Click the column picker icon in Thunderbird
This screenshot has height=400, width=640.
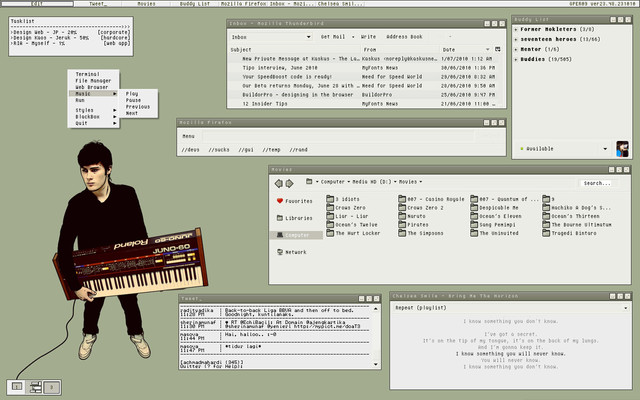pyautogui.click(x=498, y=48)
